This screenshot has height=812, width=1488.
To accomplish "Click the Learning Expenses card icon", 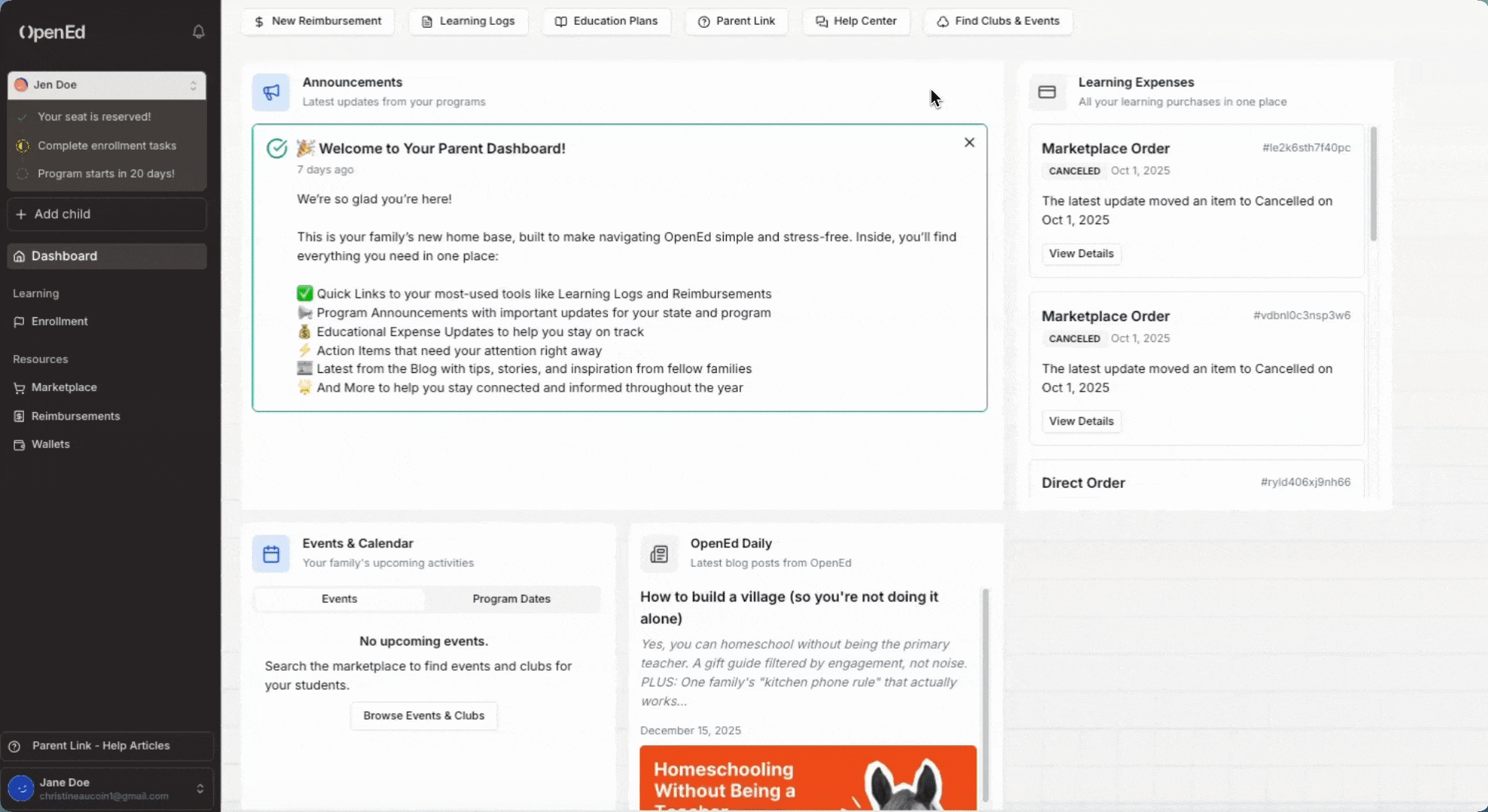I will [1046, 92].
